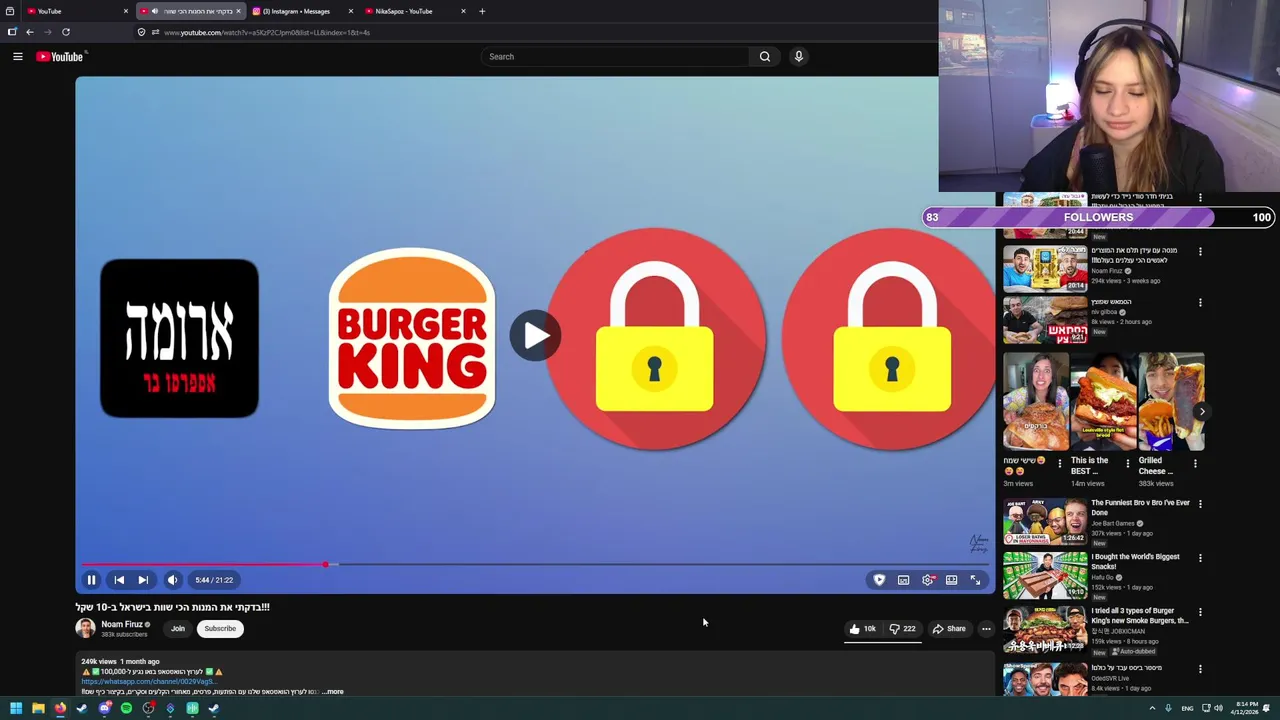The width and height of the screenshot is (1280, 720).
Task: Focus the YouTube search field
Action: (x=615, y=57)
